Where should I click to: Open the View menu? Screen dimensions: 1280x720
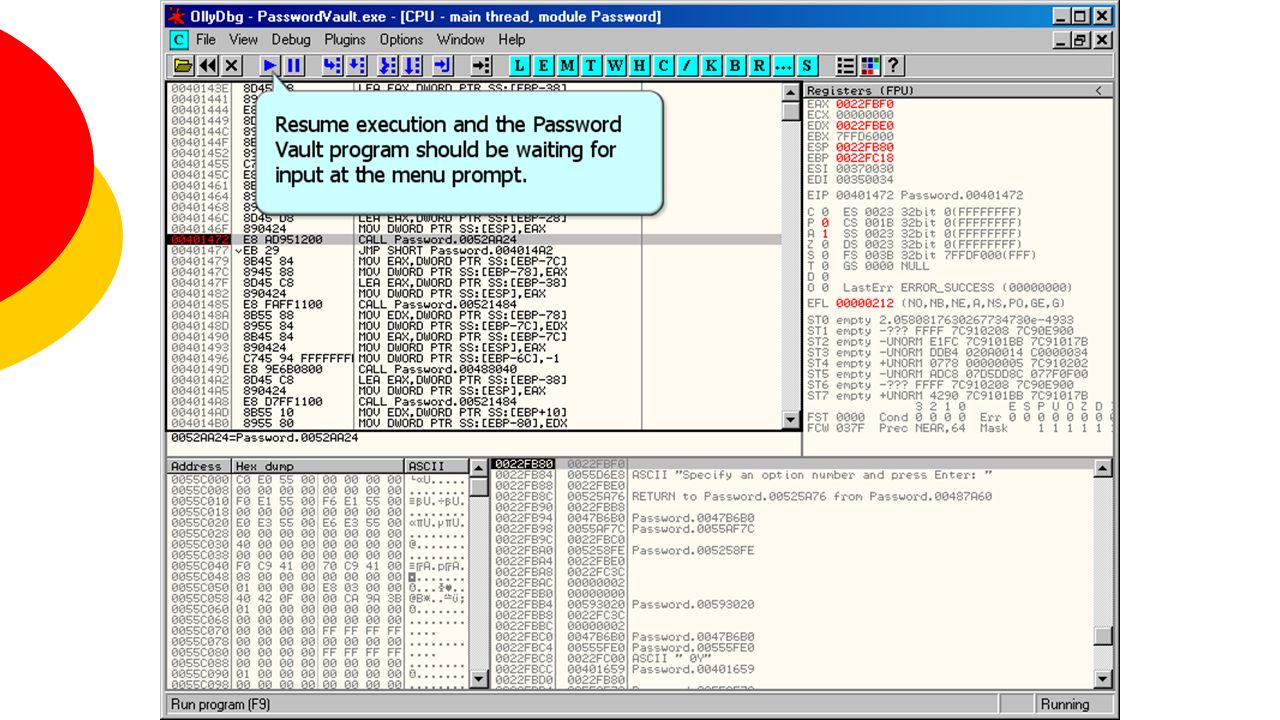coord(243,40)
